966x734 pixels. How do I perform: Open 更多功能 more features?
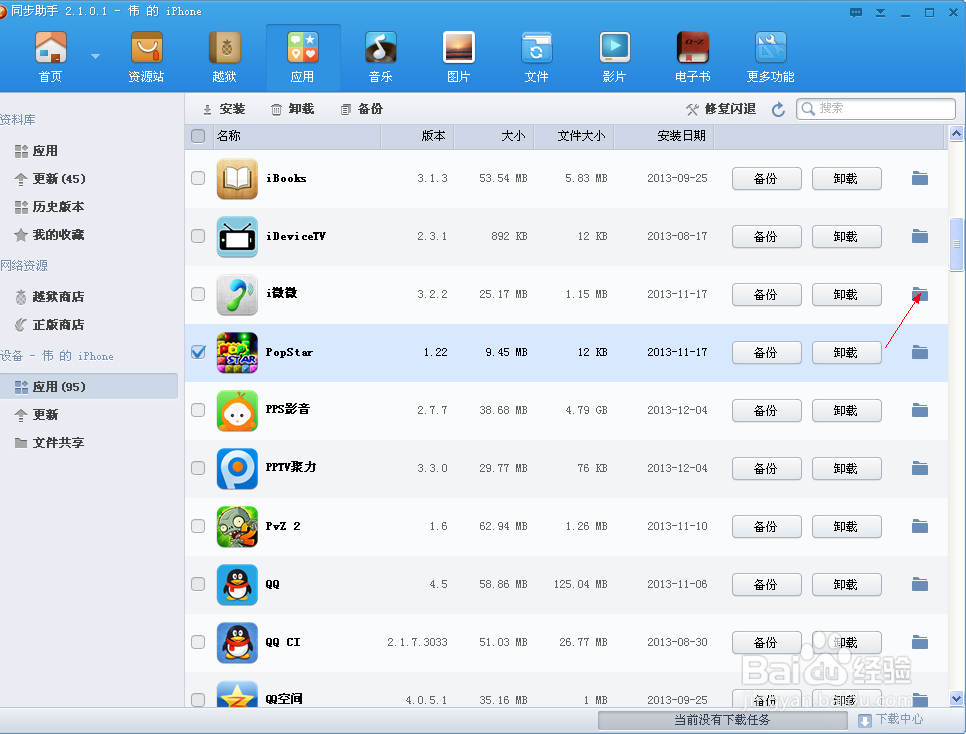pos(770,57)
